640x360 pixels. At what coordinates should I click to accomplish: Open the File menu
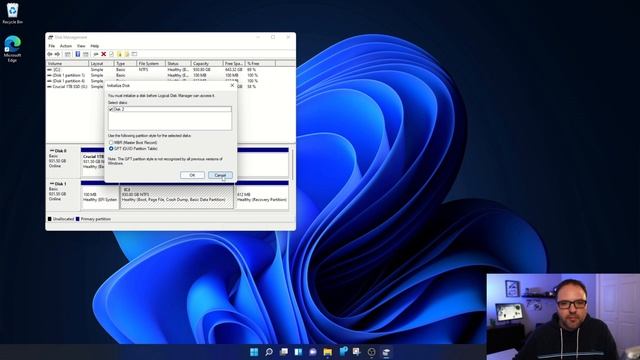(x=51, y=46)
